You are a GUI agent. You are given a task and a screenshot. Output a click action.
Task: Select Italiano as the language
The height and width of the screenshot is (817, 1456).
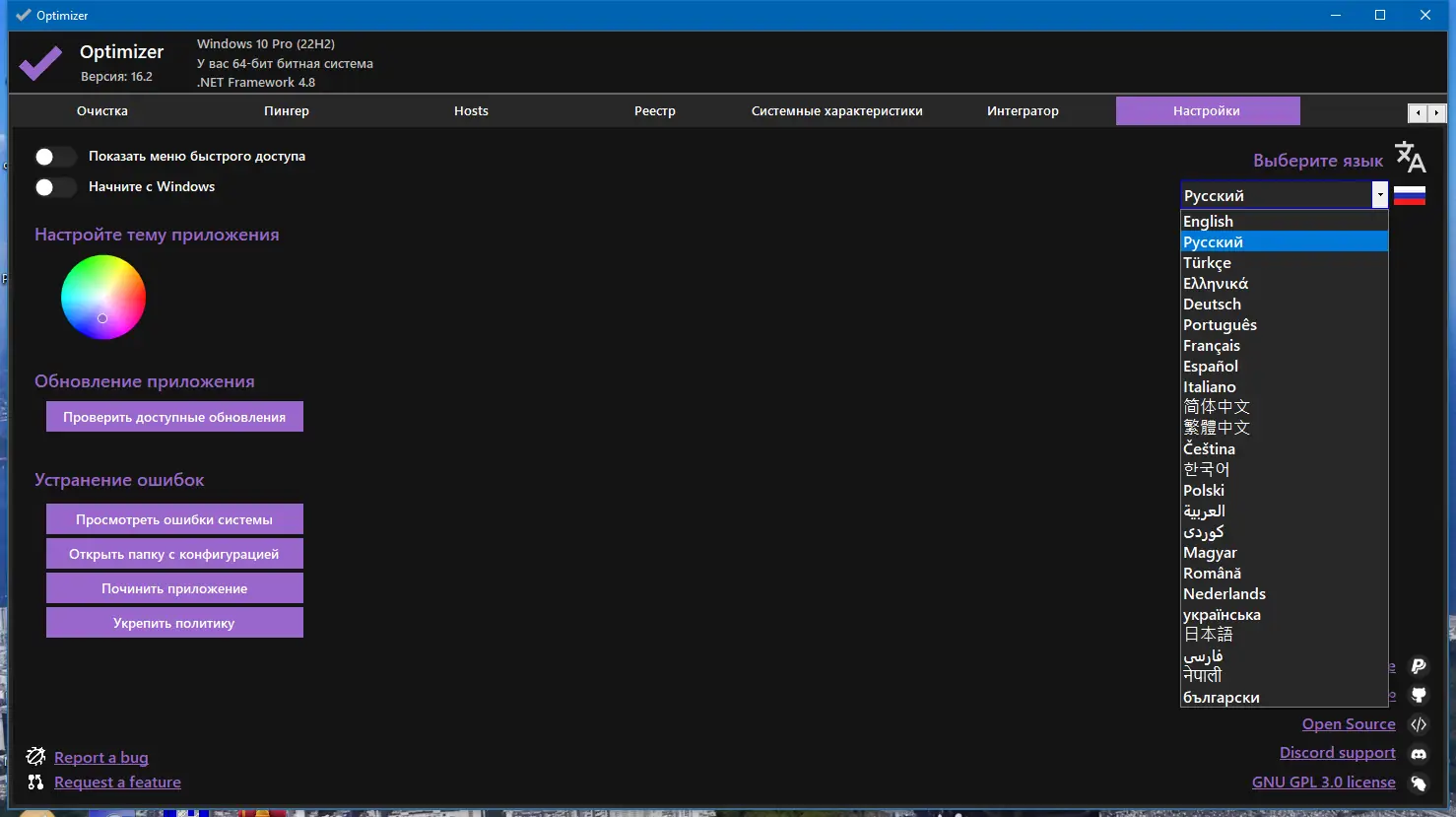tap(1285, 387)
